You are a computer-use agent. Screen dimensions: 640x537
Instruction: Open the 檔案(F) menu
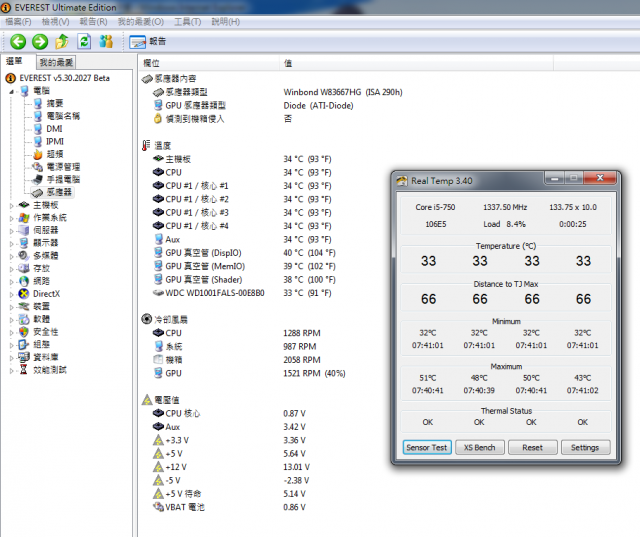point(18,22)
